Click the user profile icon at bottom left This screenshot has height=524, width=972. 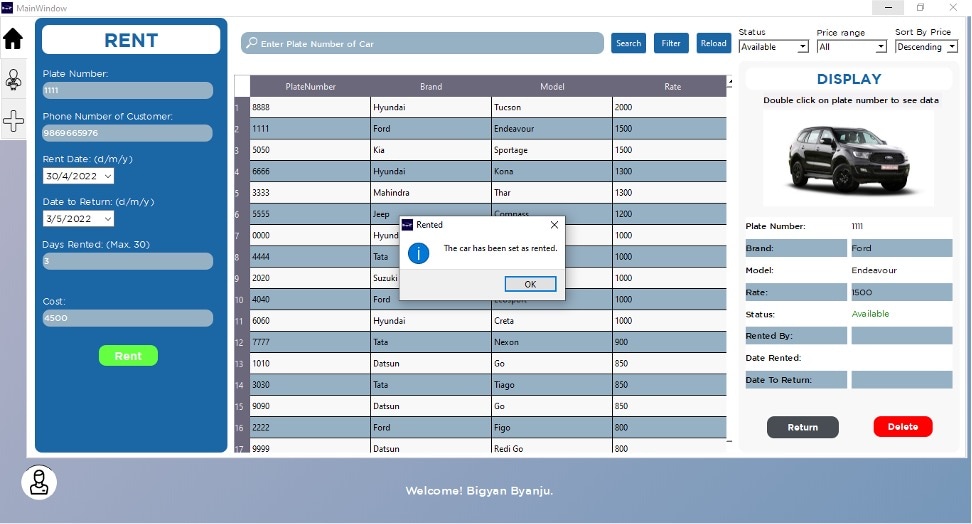(x=39, y=482)
